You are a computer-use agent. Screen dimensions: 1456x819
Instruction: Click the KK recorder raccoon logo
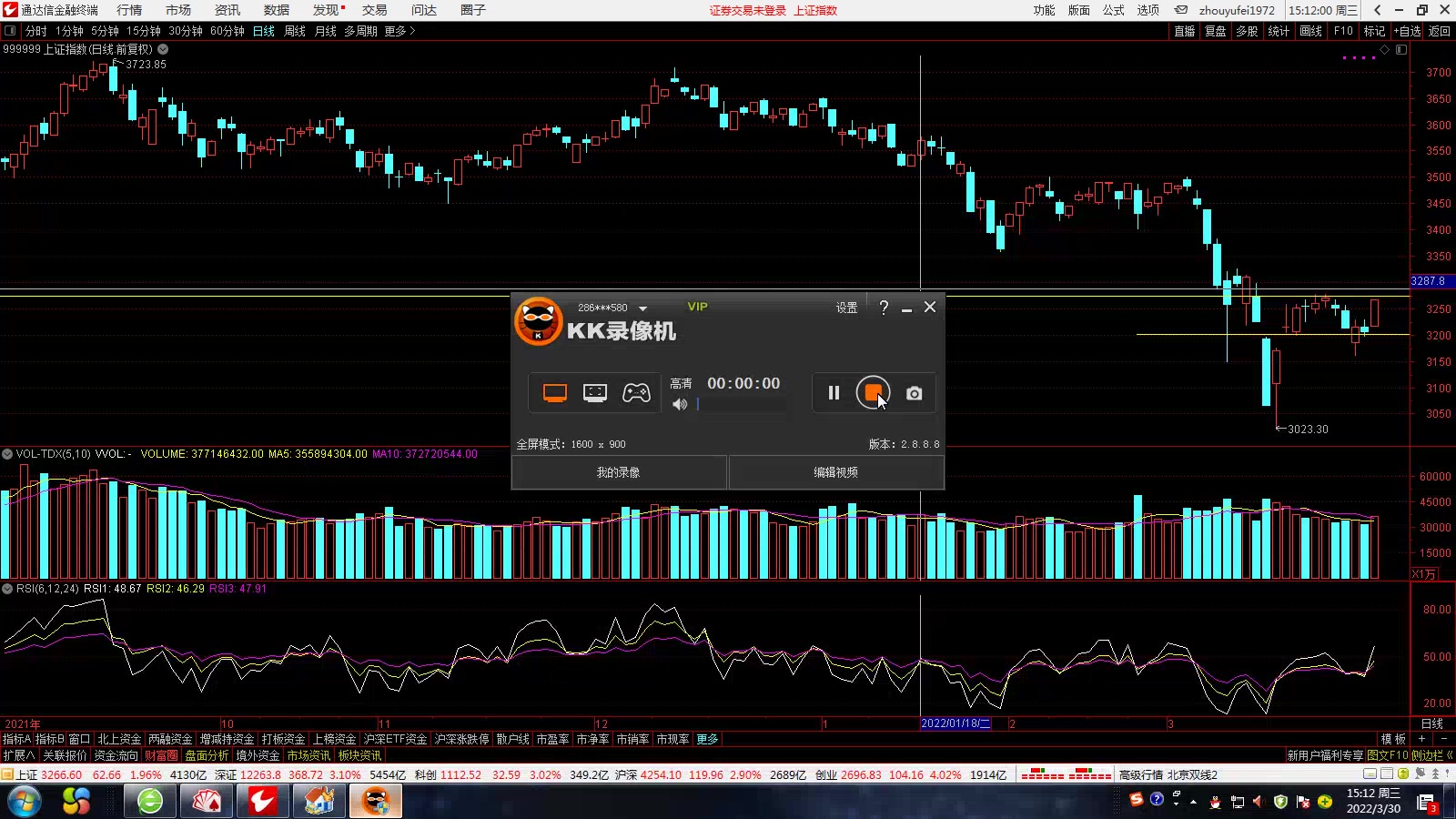tap(539, 321)
